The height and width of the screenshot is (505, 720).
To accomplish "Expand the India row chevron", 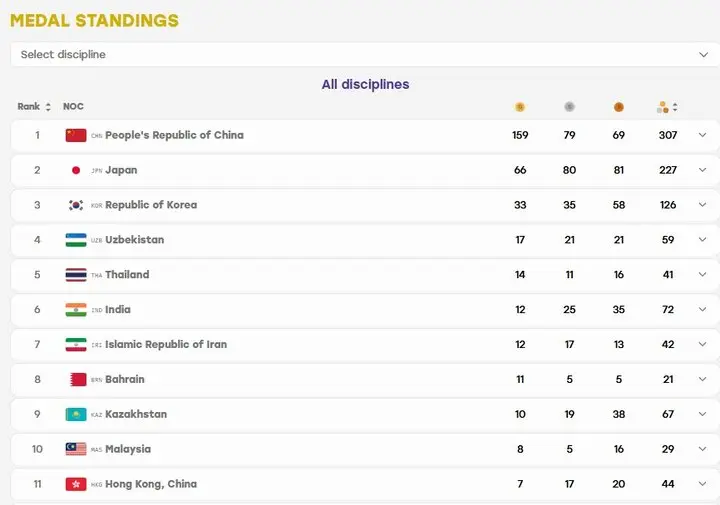I will 702,309.
